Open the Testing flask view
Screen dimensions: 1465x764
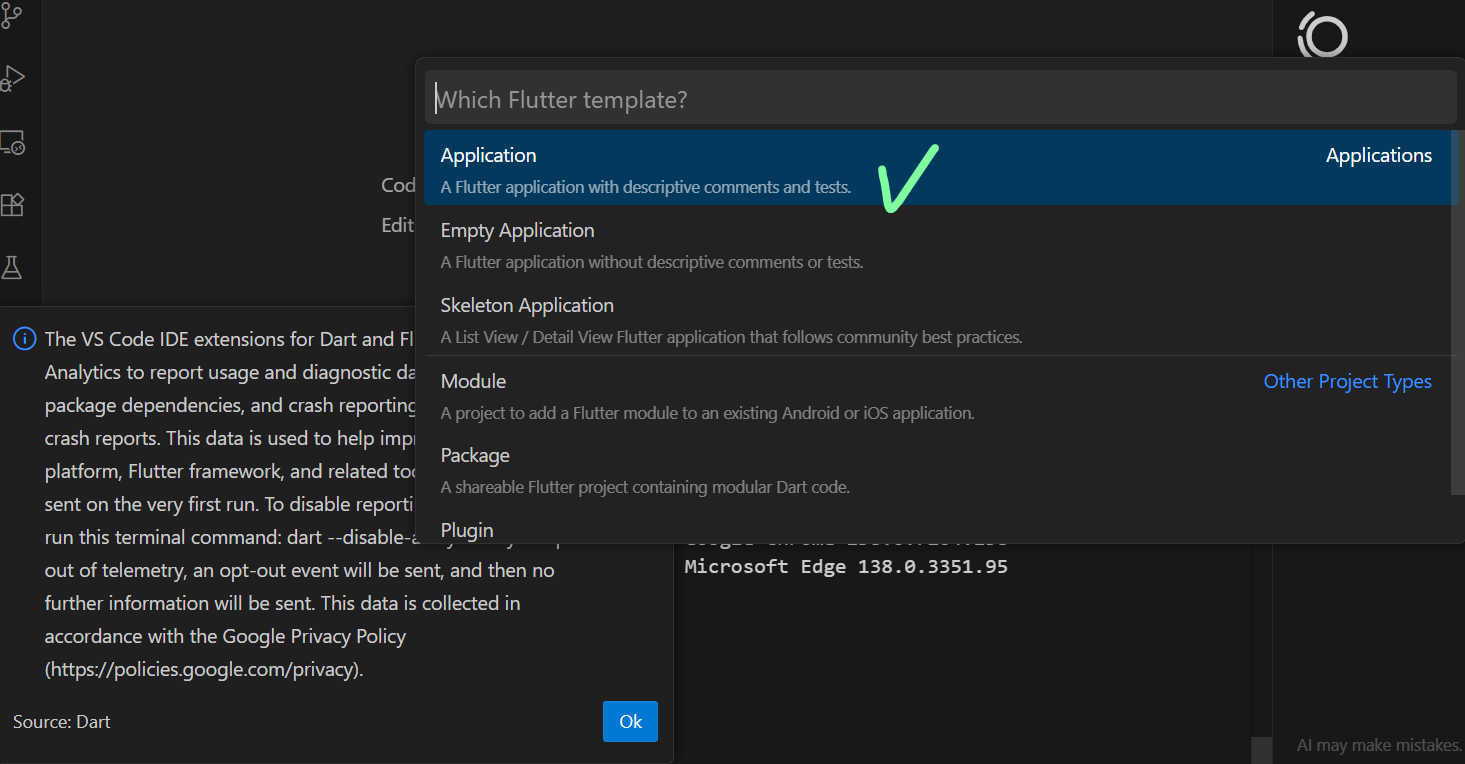click(x=12, y=268)
